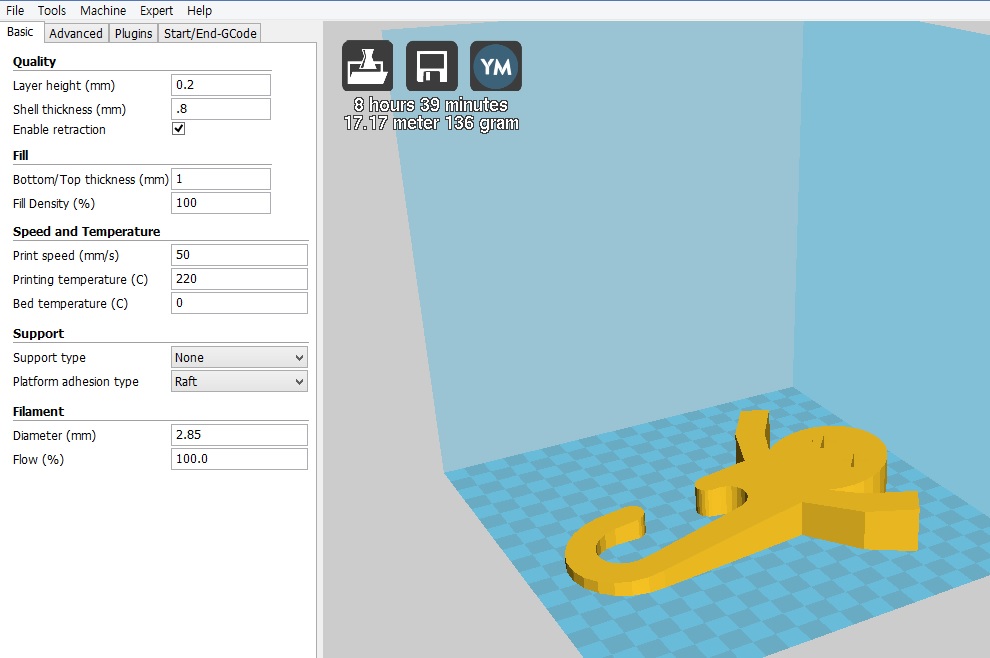Click the 'Quality' section heading
This screenshot has height=658, width=990.
pyautogui.click(x=35, y=61)
